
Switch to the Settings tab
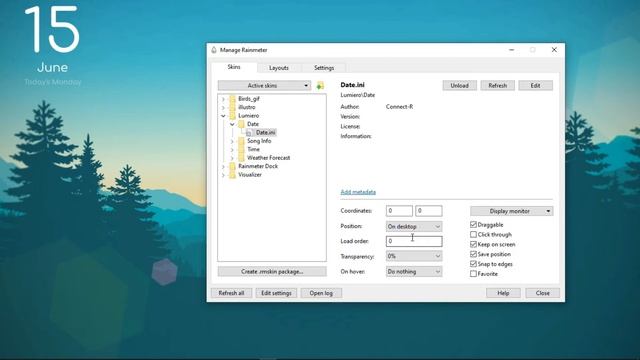point(324,68)
